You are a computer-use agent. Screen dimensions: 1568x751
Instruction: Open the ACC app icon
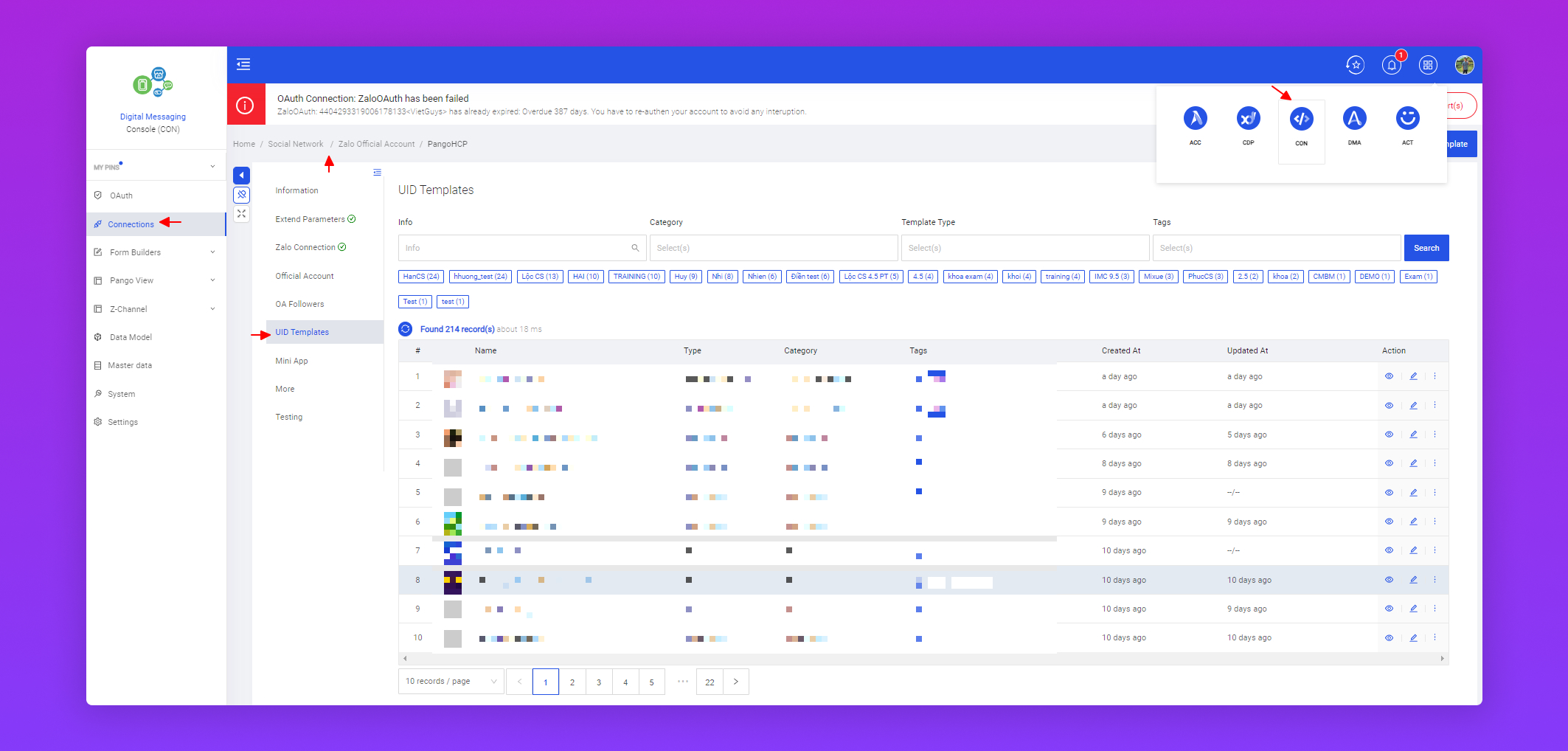tap(1195, 119)
